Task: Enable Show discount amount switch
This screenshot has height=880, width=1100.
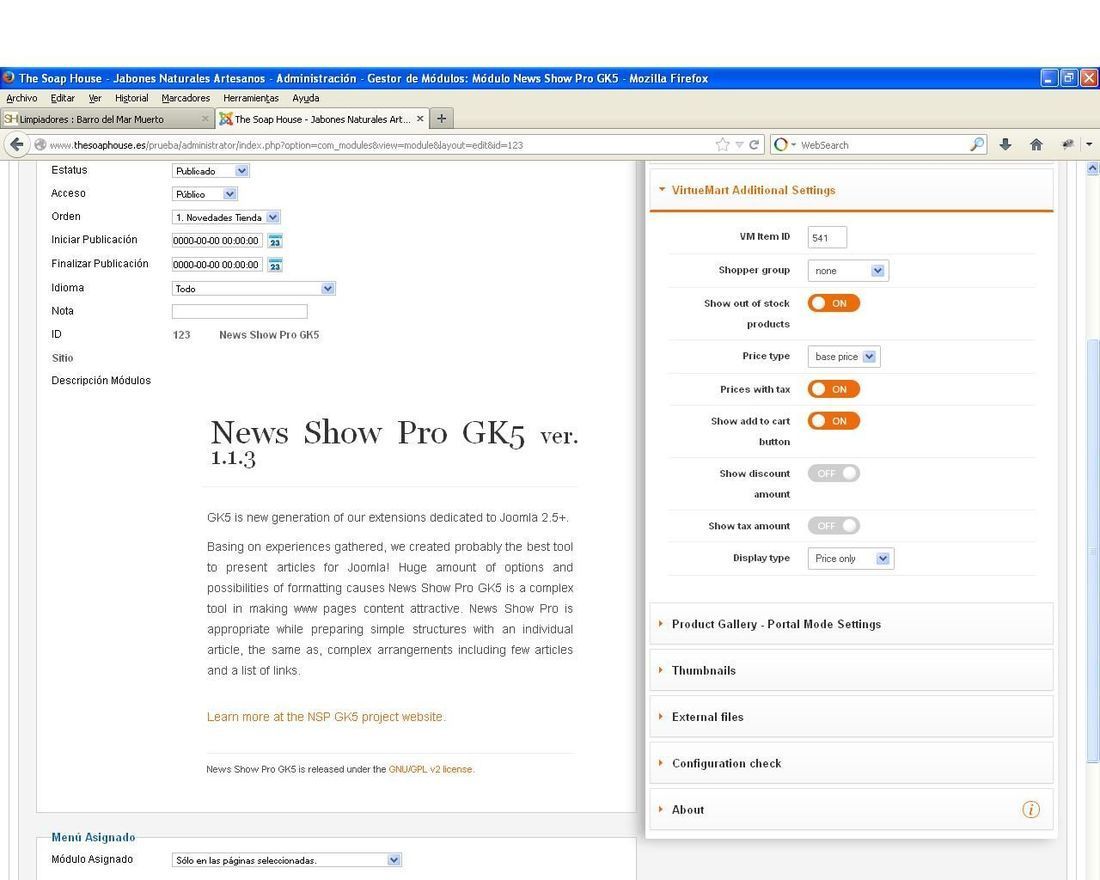Action: click(x=833, y=474)
